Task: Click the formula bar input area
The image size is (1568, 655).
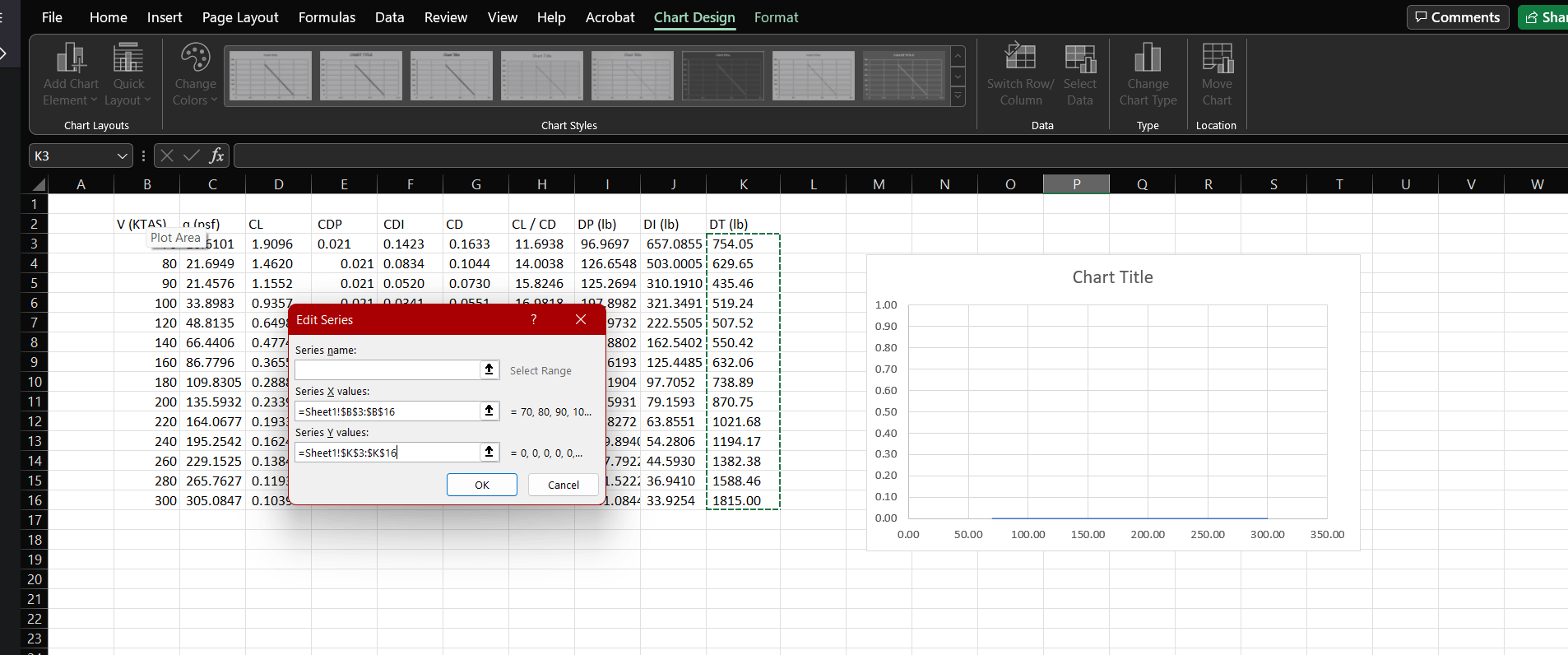Action: click(x=900, y=156)
